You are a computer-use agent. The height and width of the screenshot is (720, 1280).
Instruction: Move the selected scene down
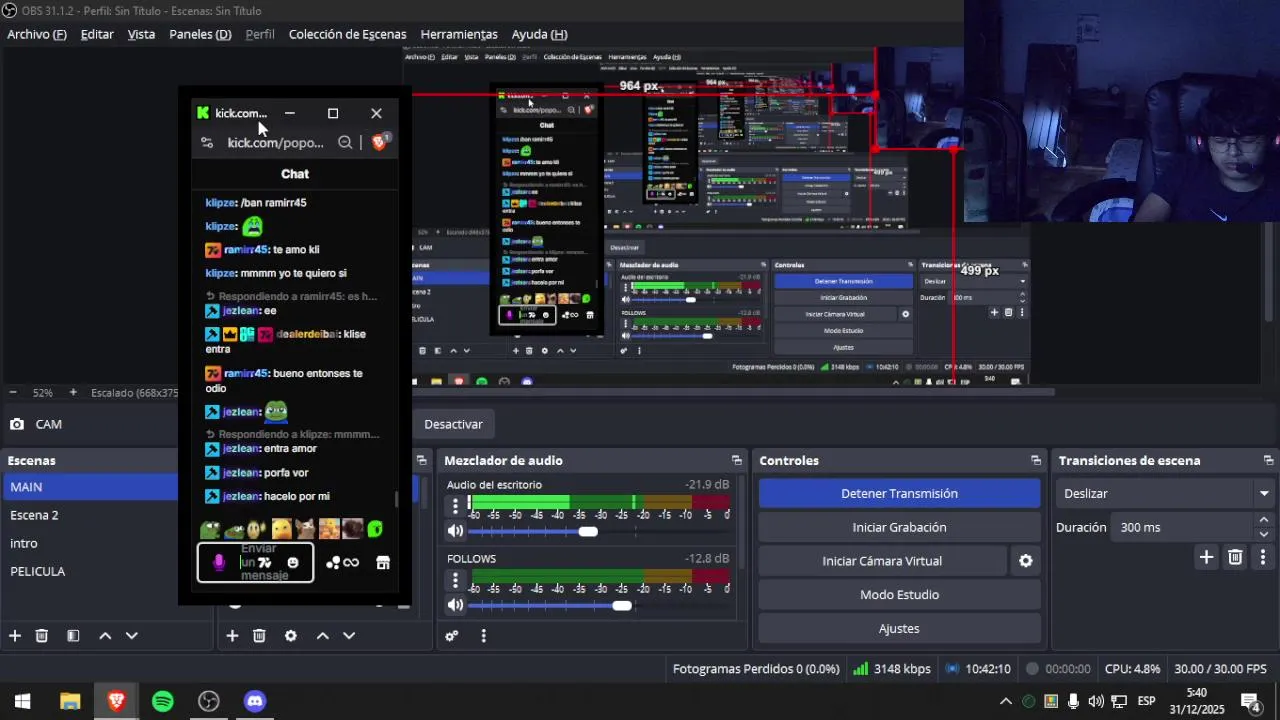pos(131,636)
